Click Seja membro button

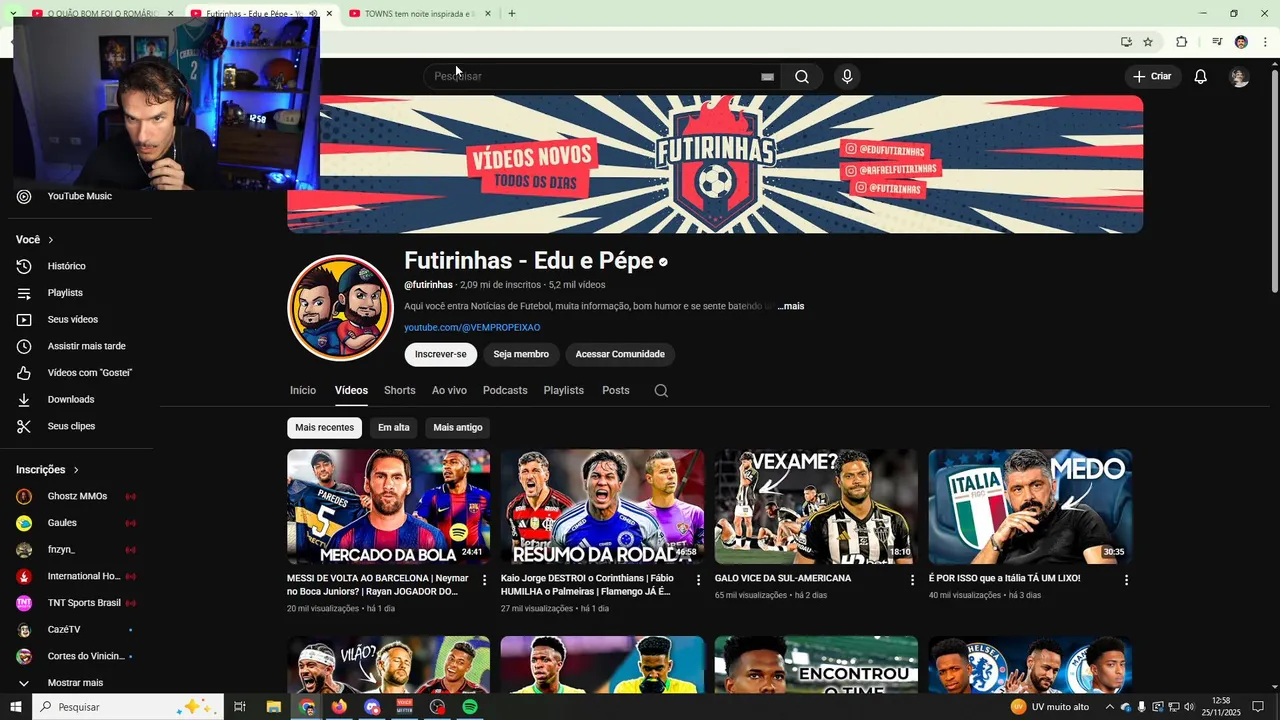click(x=521, y=355)
